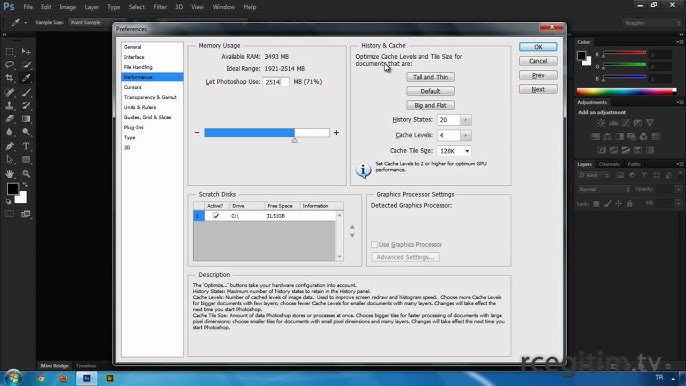Open the layer Kind filter dropdown
The width and height of the screenshot is (686, 386).
594,175
